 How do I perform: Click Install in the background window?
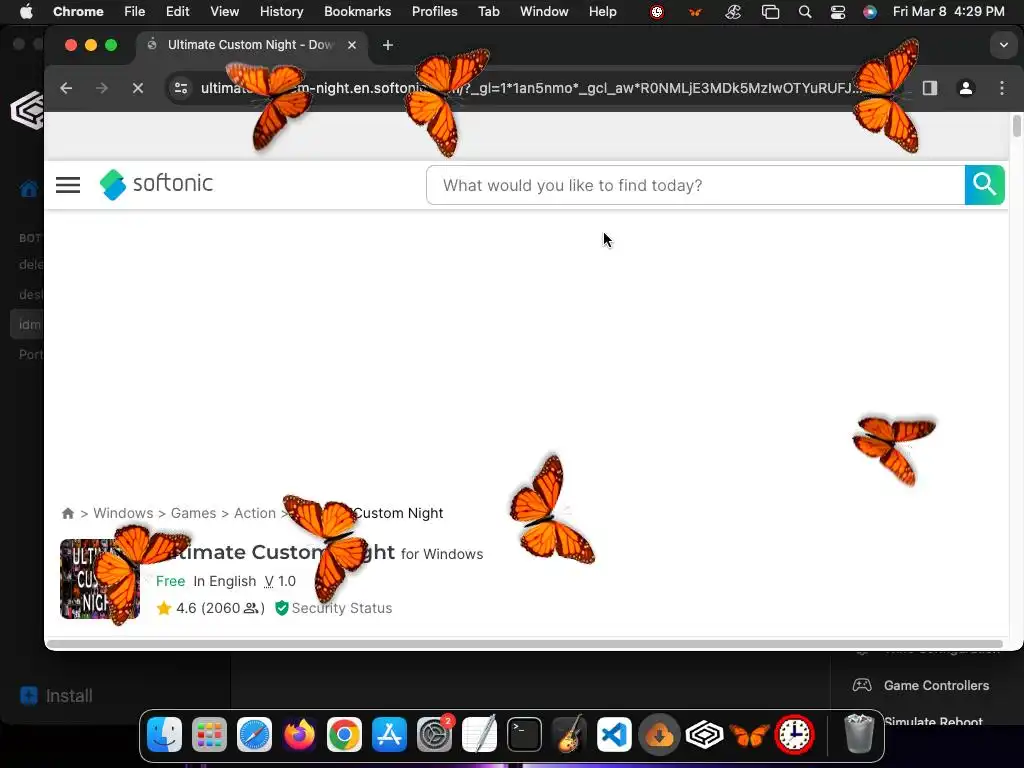tap(56, 696)
